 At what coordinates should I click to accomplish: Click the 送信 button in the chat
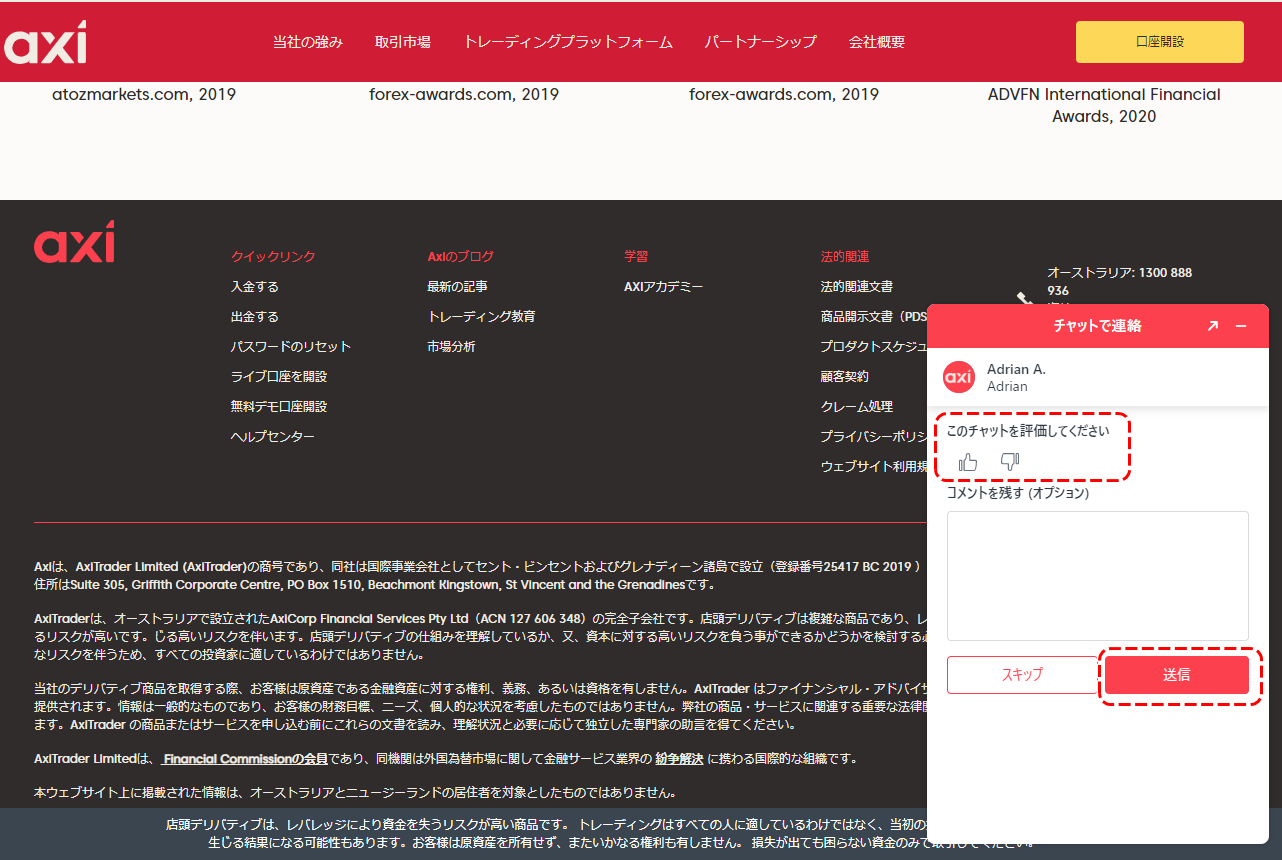1177,675
